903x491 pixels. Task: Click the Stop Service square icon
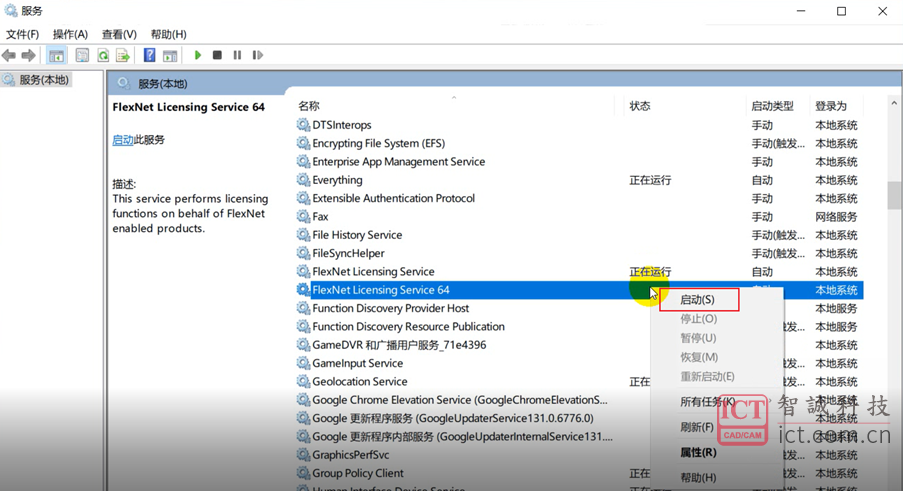[217, 55]
